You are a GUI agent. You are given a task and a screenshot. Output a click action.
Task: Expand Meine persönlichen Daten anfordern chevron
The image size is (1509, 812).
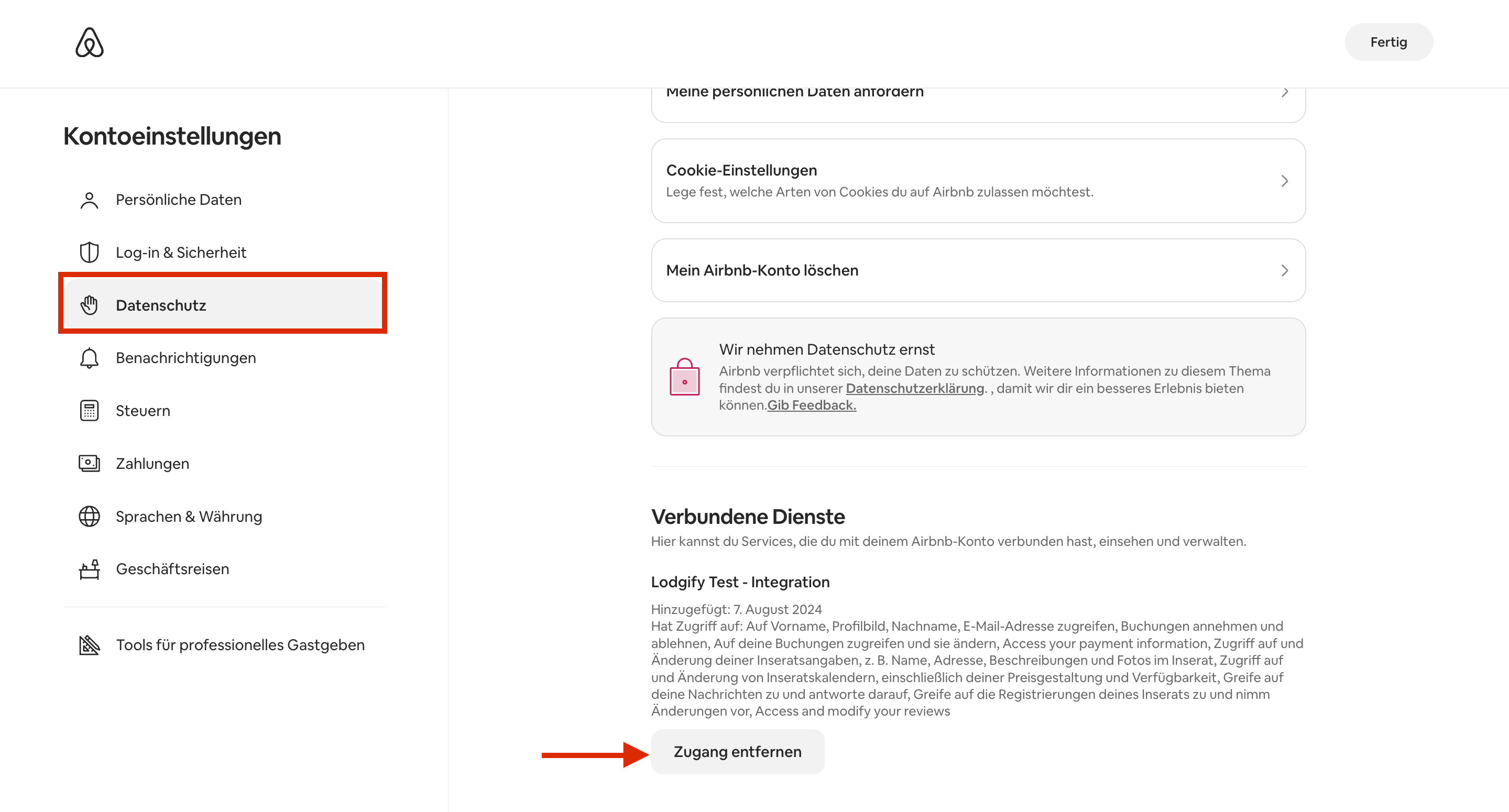point(1284,93)
